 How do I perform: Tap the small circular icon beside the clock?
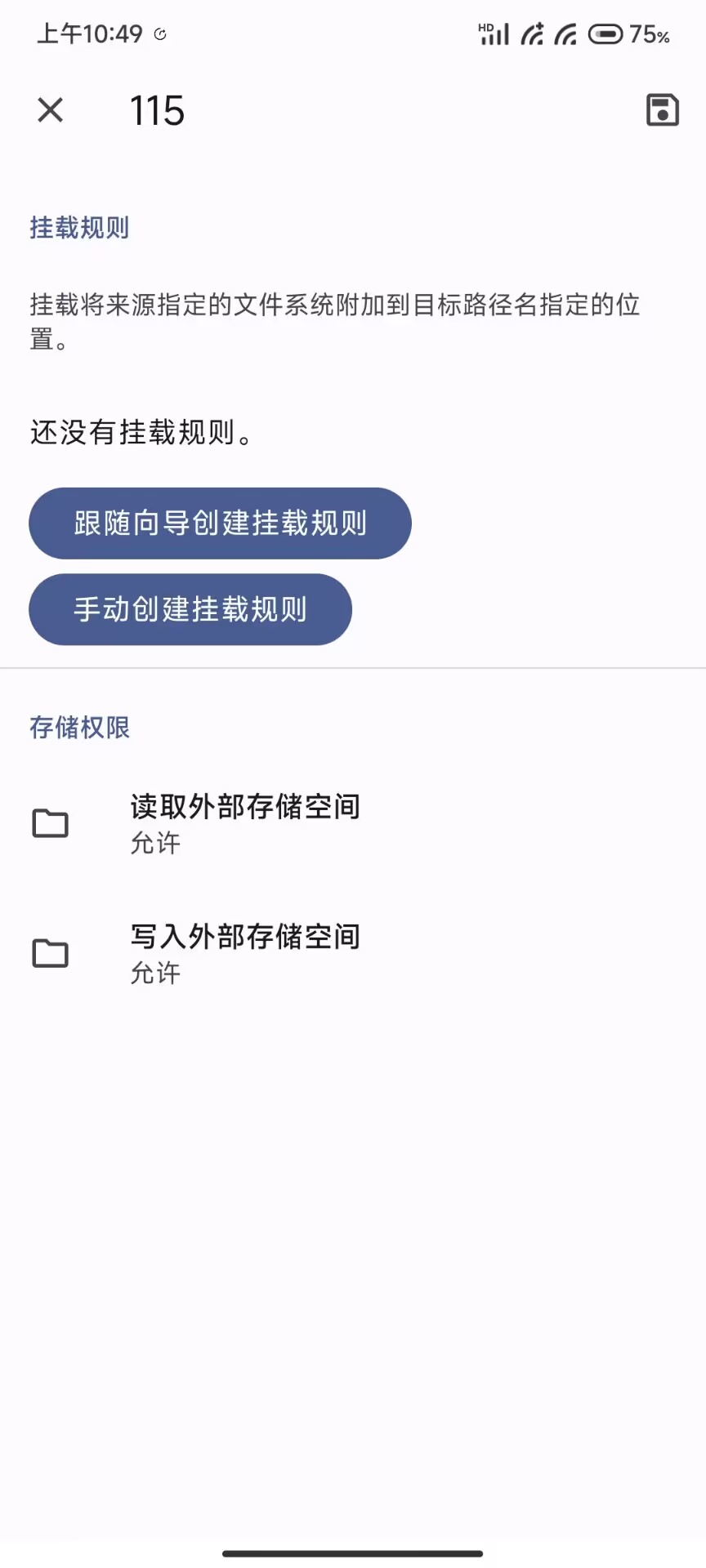click(x=160, y=34)
